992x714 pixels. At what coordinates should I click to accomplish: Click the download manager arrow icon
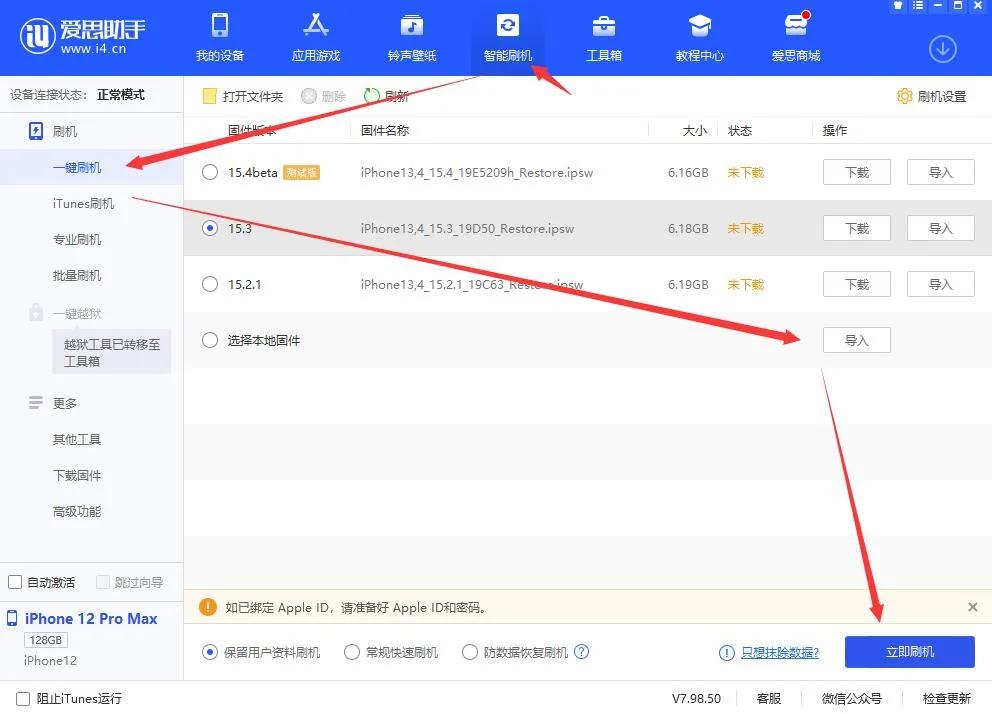[942, 48]
